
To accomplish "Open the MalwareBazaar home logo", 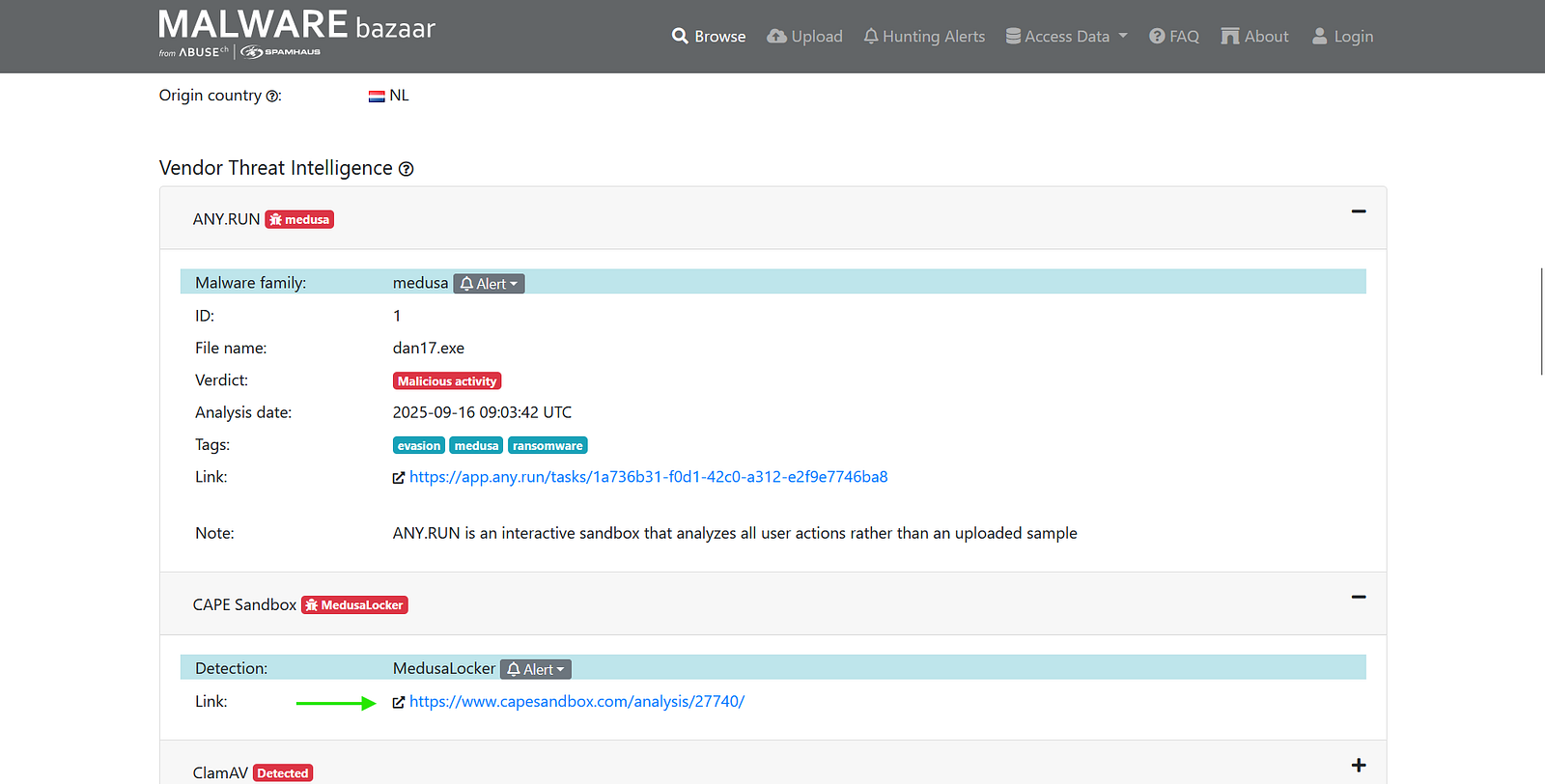I will (x=296, y=34).
